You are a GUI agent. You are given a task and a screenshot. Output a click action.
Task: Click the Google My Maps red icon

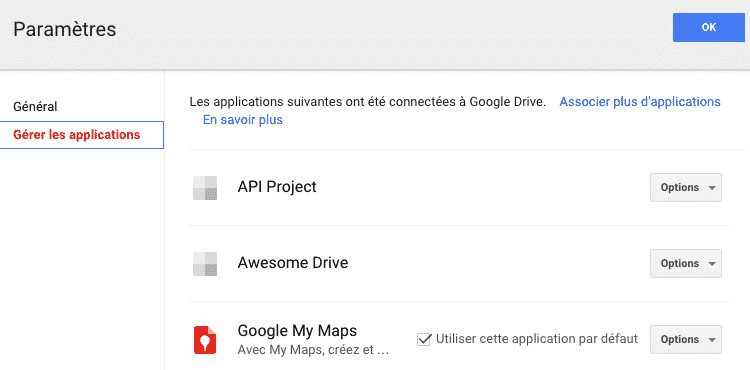[x=205, y=340]
